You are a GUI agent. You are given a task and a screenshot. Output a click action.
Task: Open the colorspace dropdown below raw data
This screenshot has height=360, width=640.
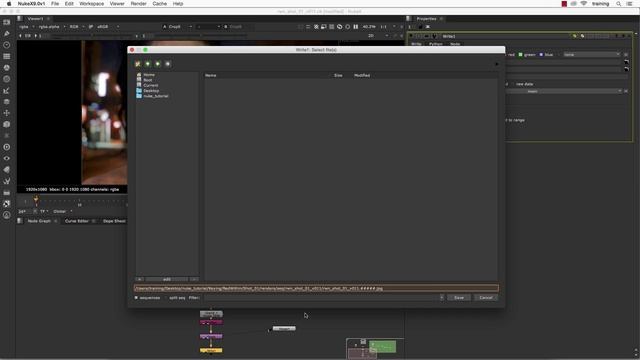(563, 91)
